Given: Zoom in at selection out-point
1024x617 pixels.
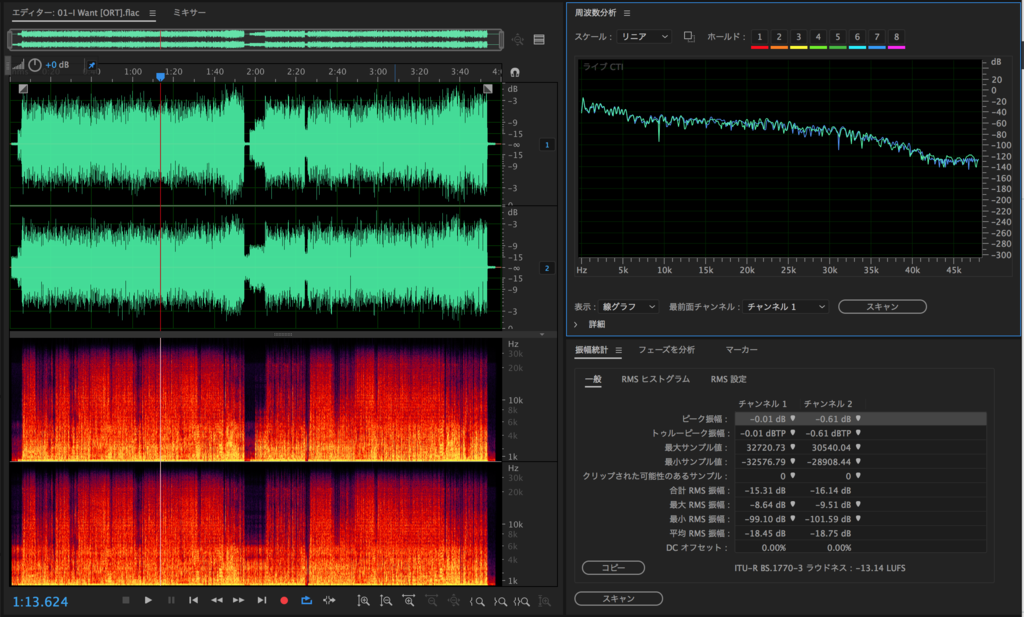Looking at the screenshot, I should point(500,601).
